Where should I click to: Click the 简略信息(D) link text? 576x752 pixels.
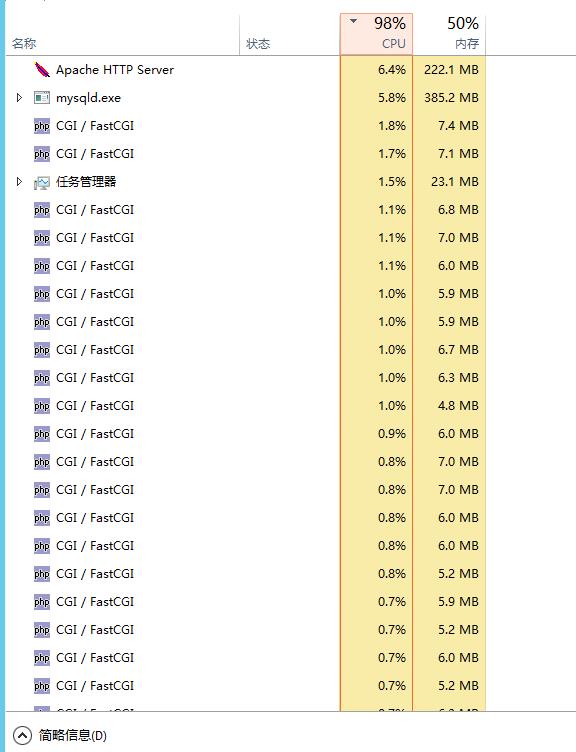(x=73, y=735)
